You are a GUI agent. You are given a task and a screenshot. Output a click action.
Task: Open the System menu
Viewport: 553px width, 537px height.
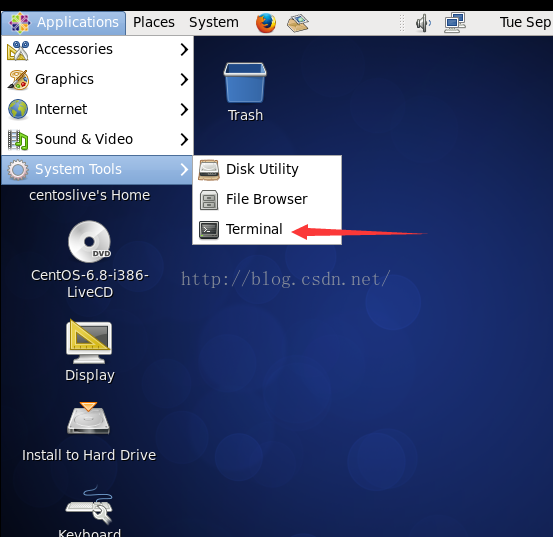click(x=214, y=23)
